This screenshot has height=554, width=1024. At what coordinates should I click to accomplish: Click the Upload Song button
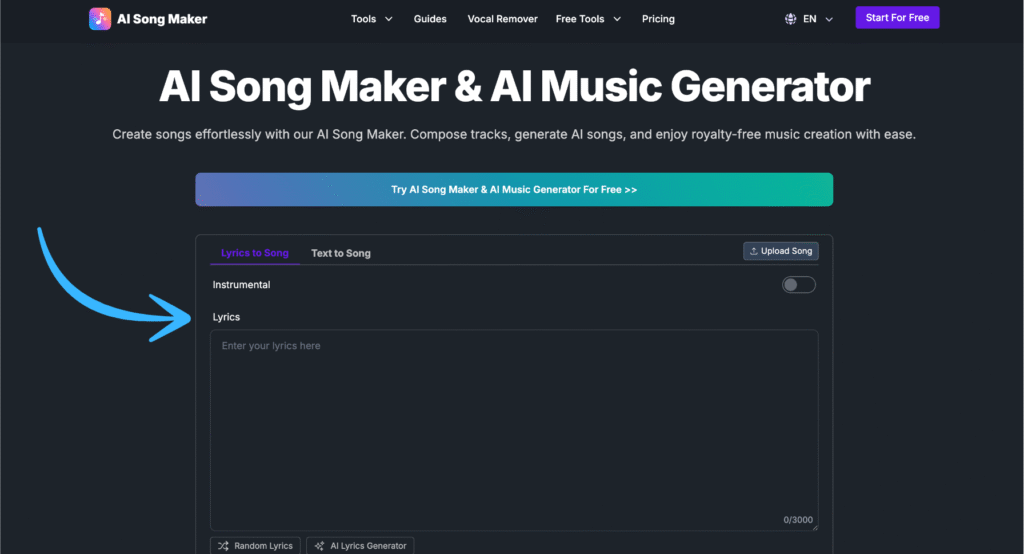coord(780,251)
